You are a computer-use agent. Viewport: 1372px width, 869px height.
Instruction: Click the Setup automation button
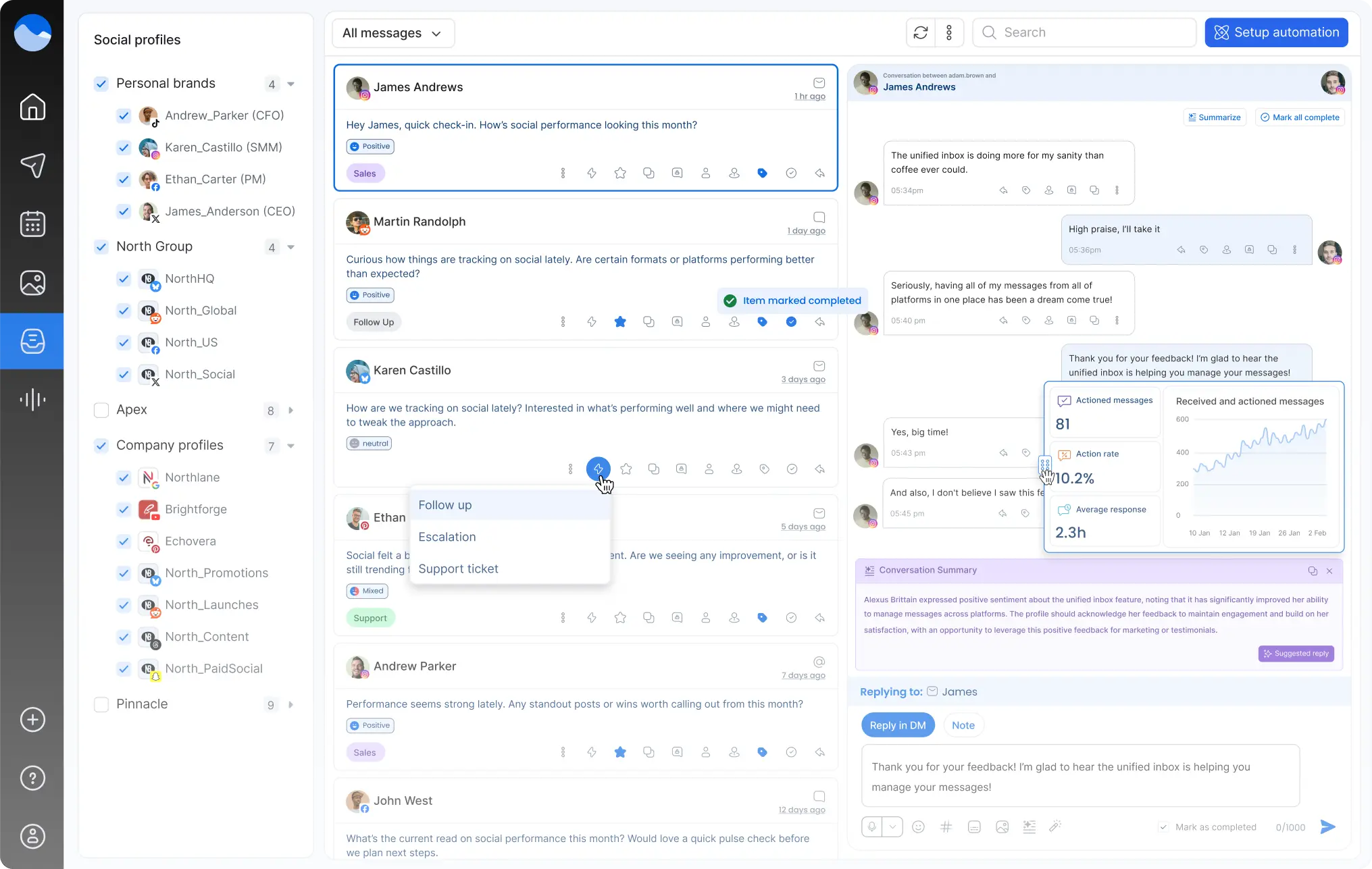pyautogui.click(x=1276, y=32)
